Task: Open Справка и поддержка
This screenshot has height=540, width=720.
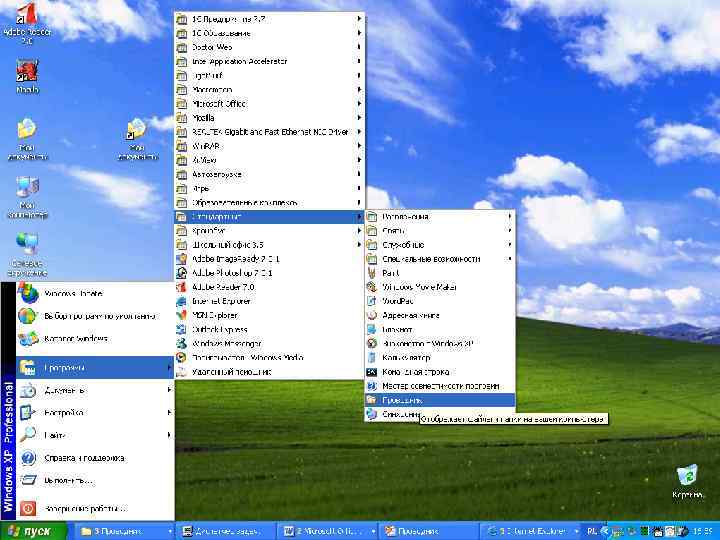Action: [x=95, y=458]
